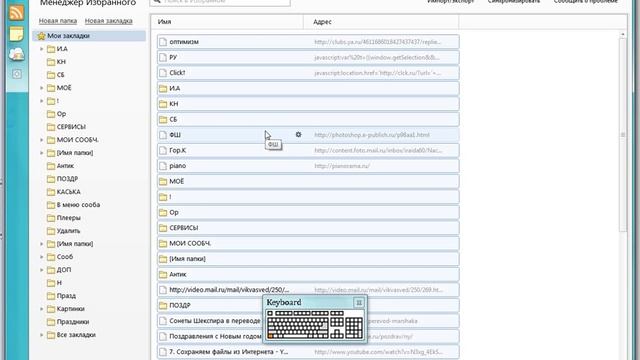This screenshot has width=640, height=360.
Task: Select the Поздравления с Новым годом bookmark
Action: 308,336
